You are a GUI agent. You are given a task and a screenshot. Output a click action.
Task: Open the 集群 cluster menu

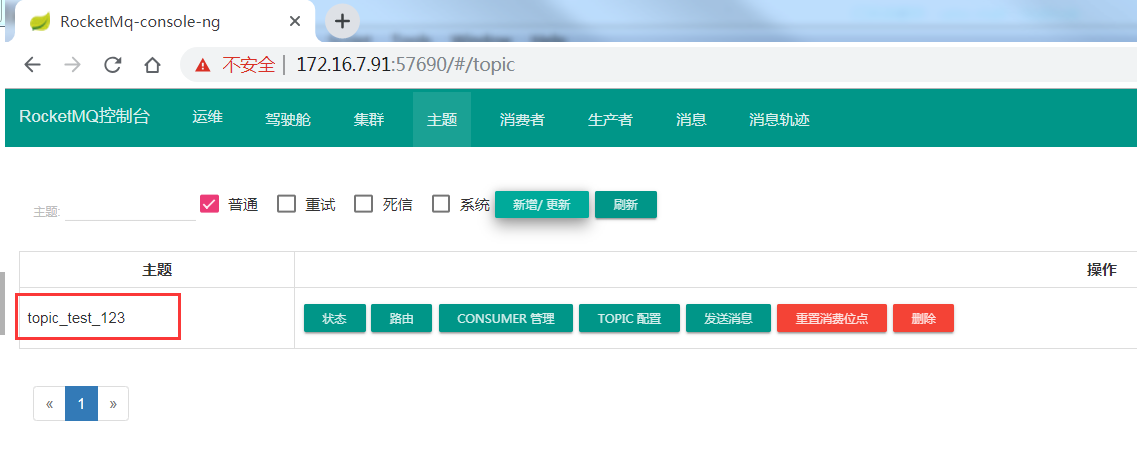click(x=369, y=120)
